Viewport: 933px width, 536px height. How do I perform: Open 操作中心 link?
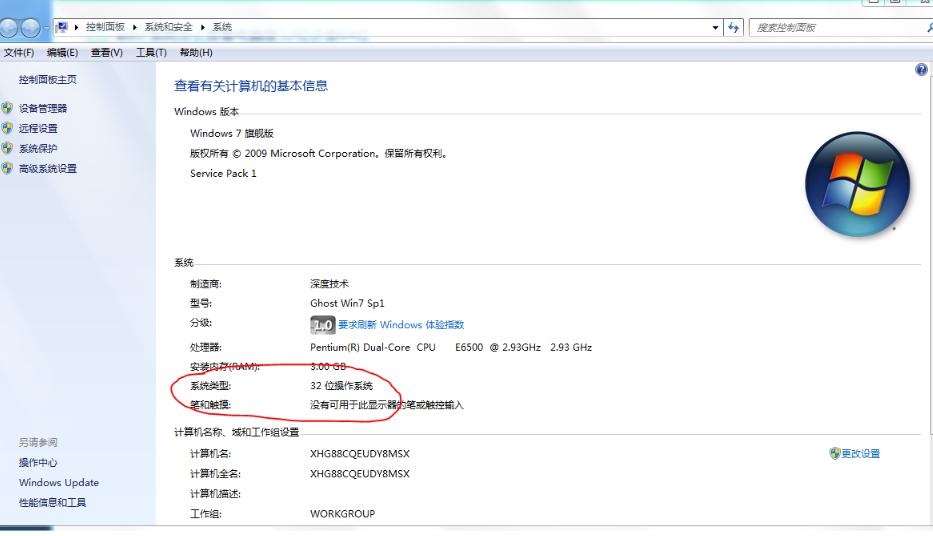point(38,462)
